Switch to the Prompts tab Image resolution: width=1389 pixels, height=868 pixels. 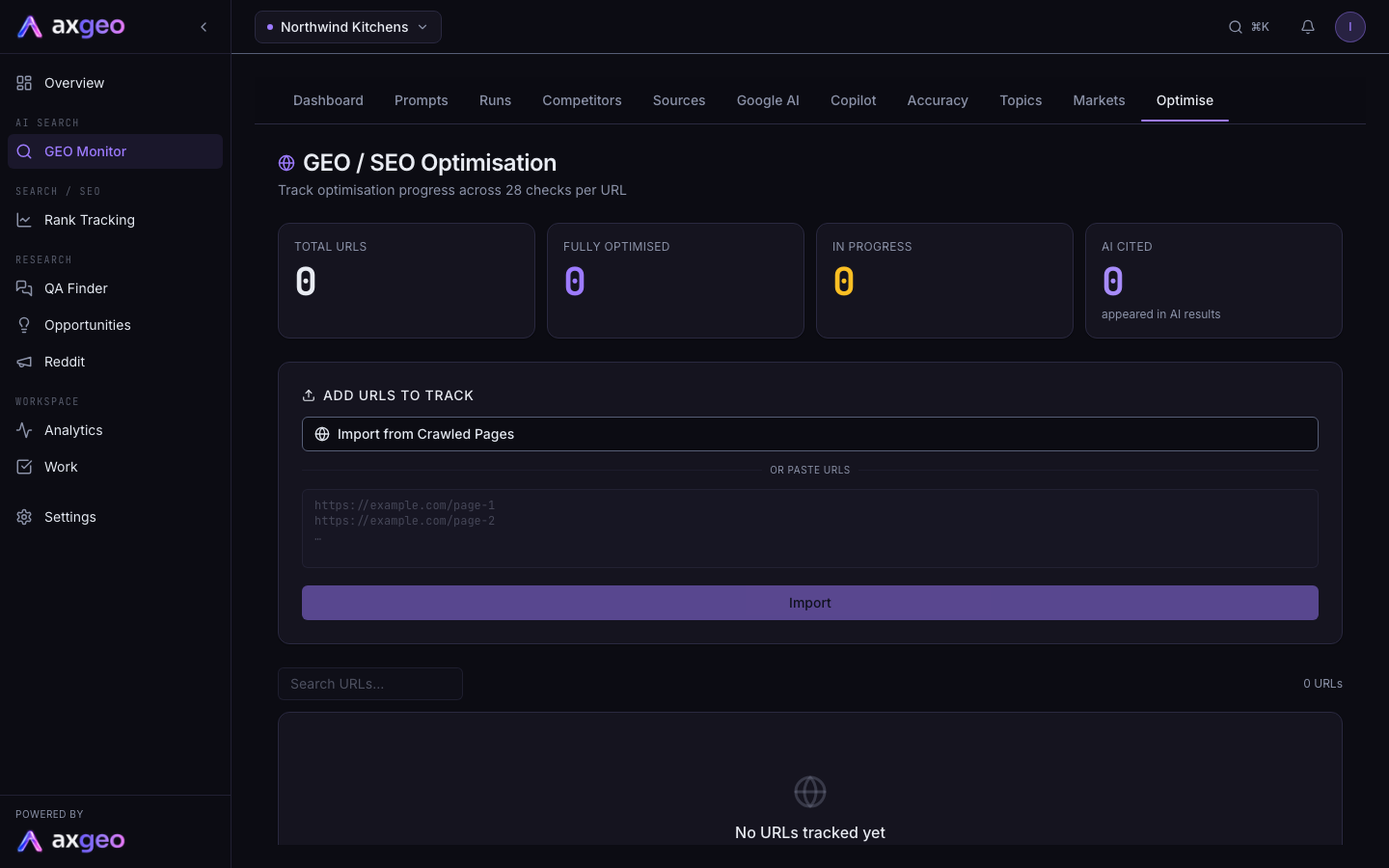tap(422, 100)
